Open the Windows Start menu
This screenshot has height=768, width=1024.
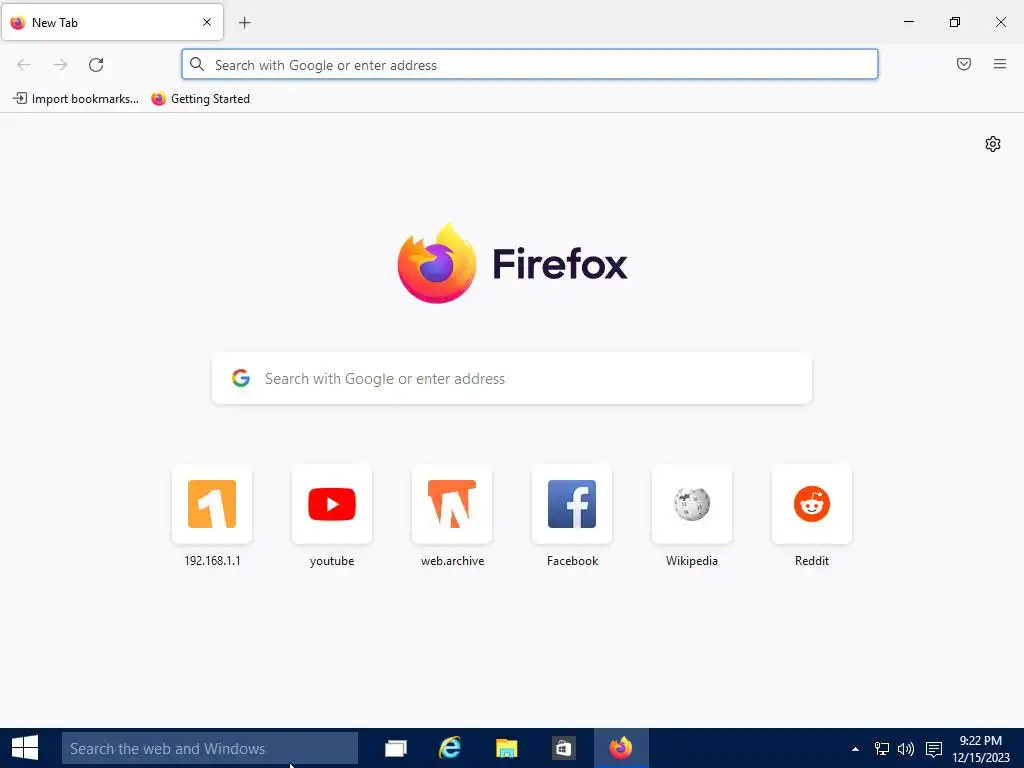pyautogui.click(x=25, y=748)
